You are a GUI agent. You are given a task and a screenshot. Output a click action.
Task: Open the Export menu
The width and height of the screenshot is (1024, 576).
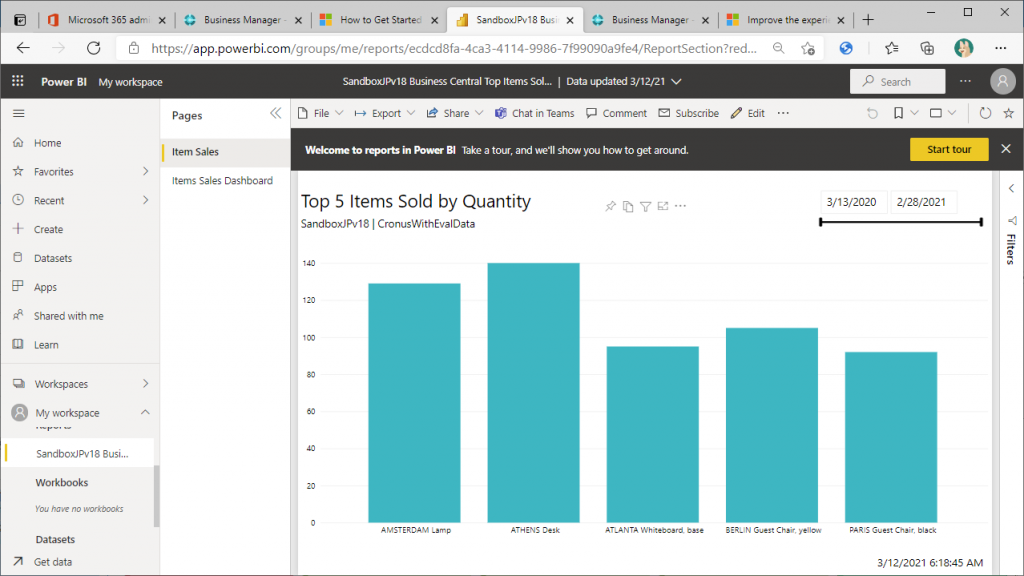385,113
